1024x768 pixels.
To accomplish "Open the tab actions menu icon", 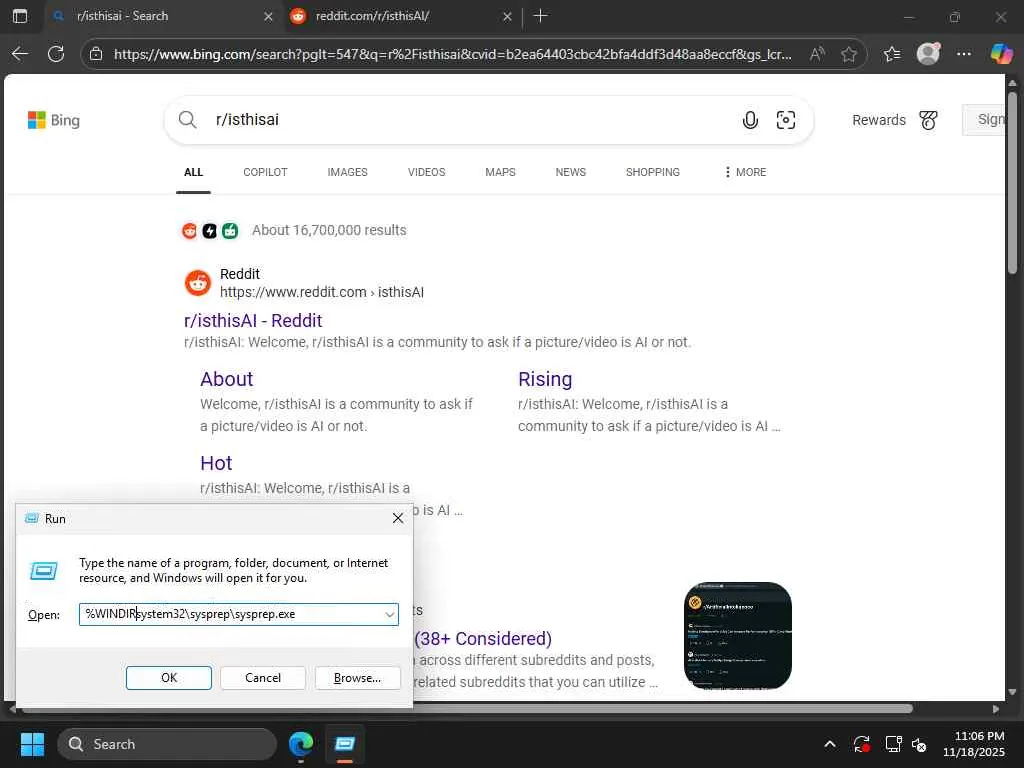I will 20,16.
